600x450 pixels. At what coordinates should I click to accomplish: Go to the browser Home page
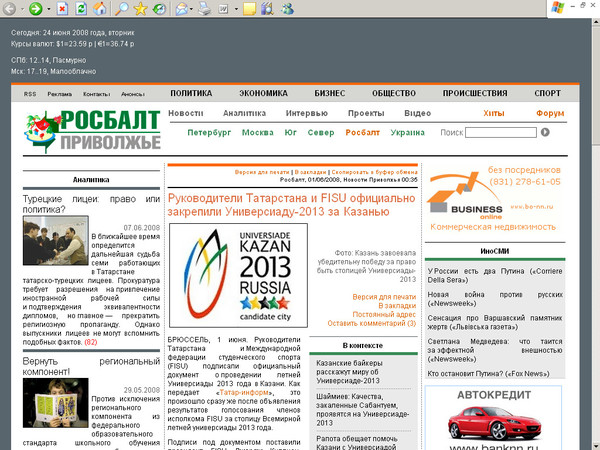tap(100, 9)
